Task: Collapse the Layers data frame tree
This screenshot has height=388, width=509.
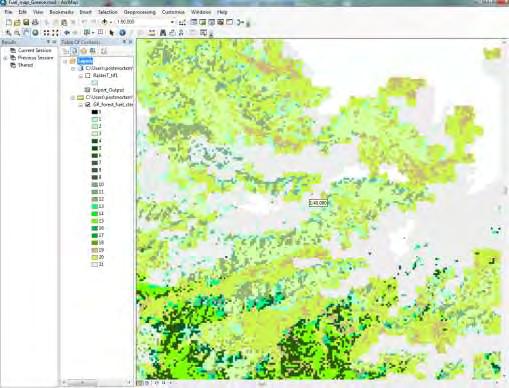Action: pyautogui.click(x=65, y=61)
